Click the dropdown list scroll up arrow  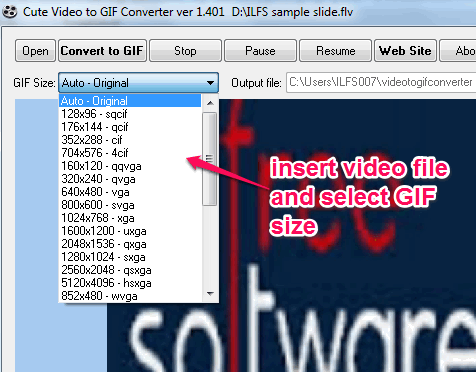pyautogui.click(x=210, y=103)
